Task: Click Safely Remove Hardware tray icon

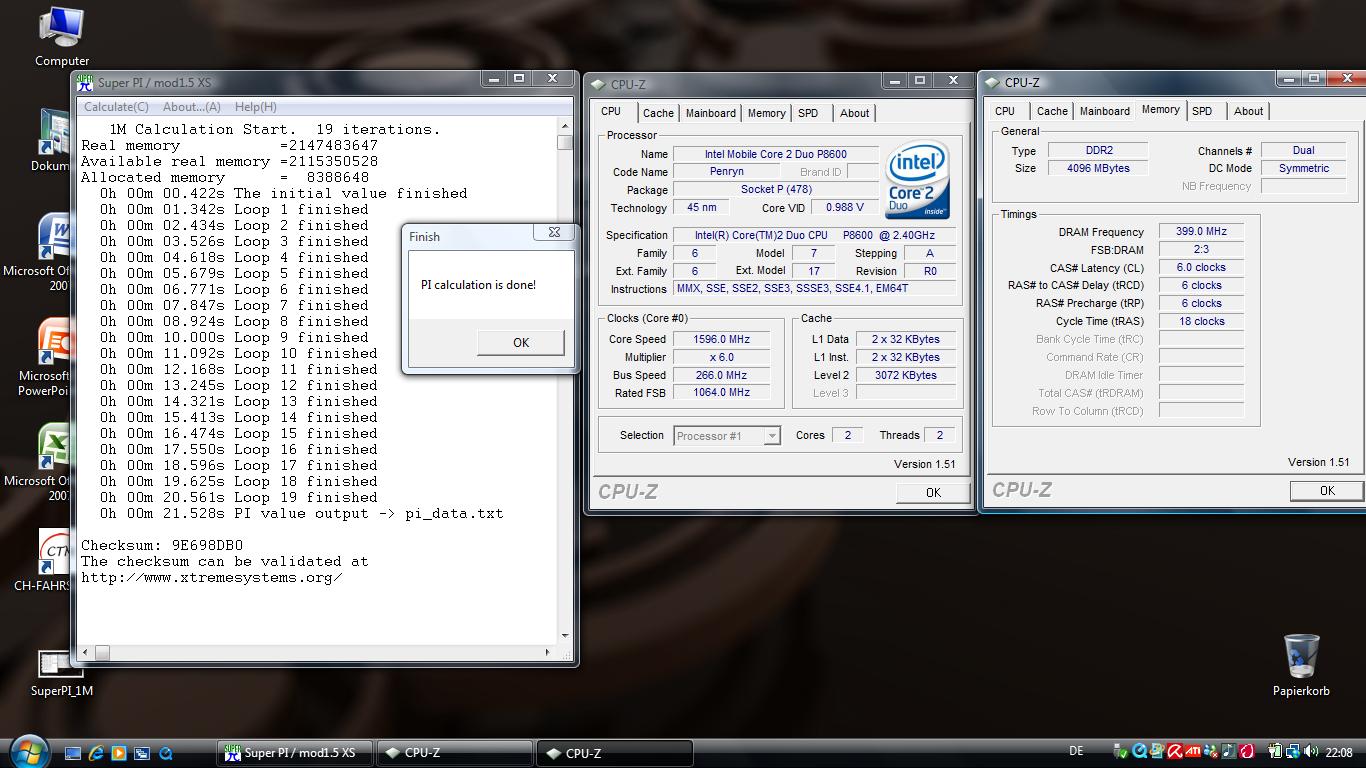Action: [1120, 752]
